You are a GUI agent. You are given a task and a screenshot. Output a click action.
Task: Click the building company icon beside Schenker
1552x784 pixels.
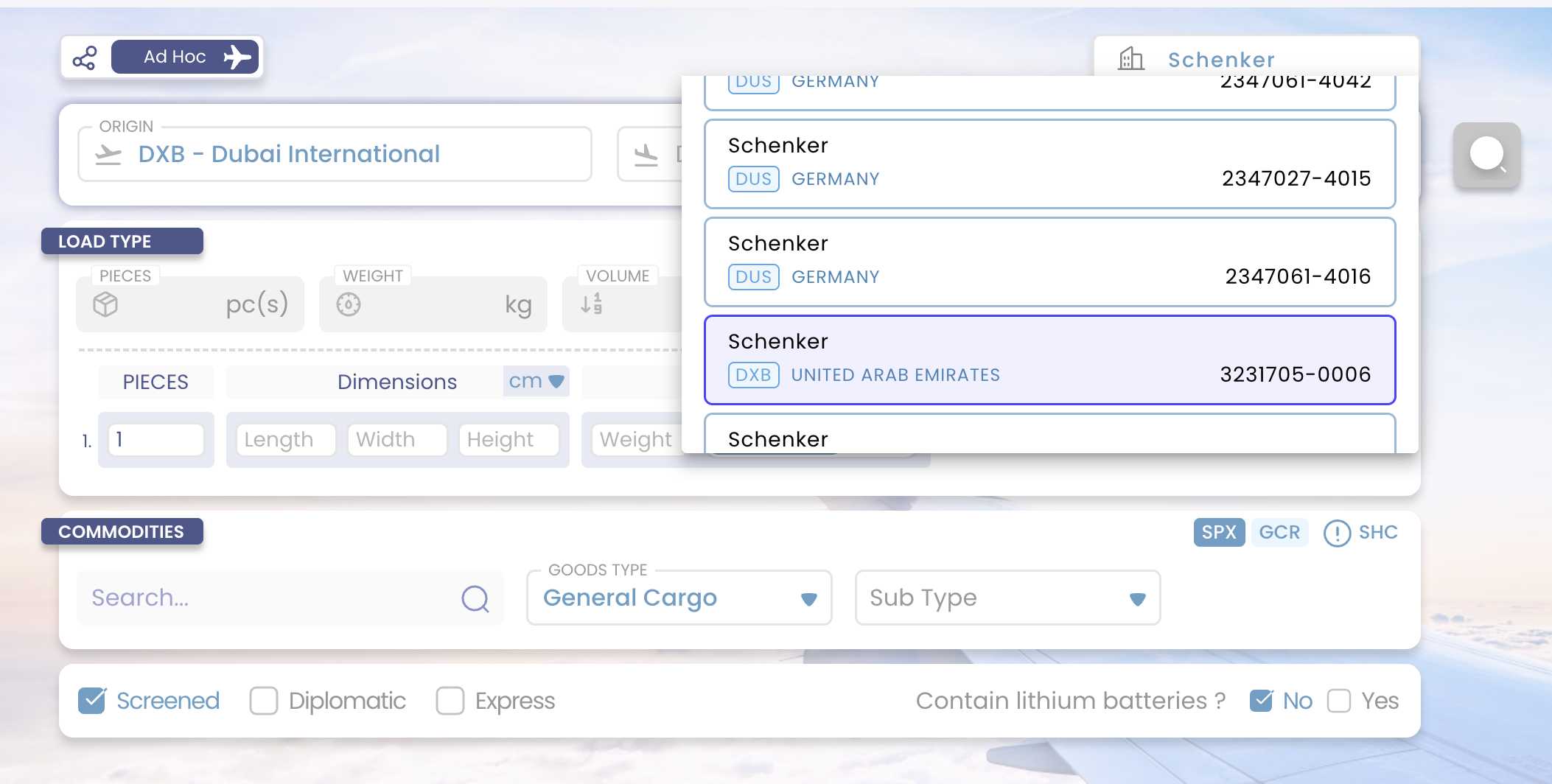click(1130, 58)
